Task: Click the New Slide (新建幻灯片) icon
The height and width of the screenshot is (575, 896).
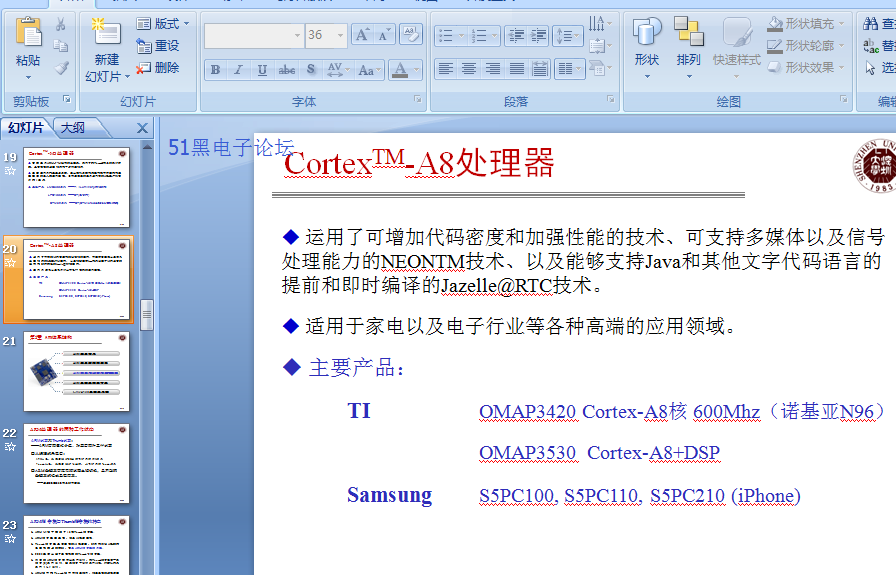Action: (107, 33)
